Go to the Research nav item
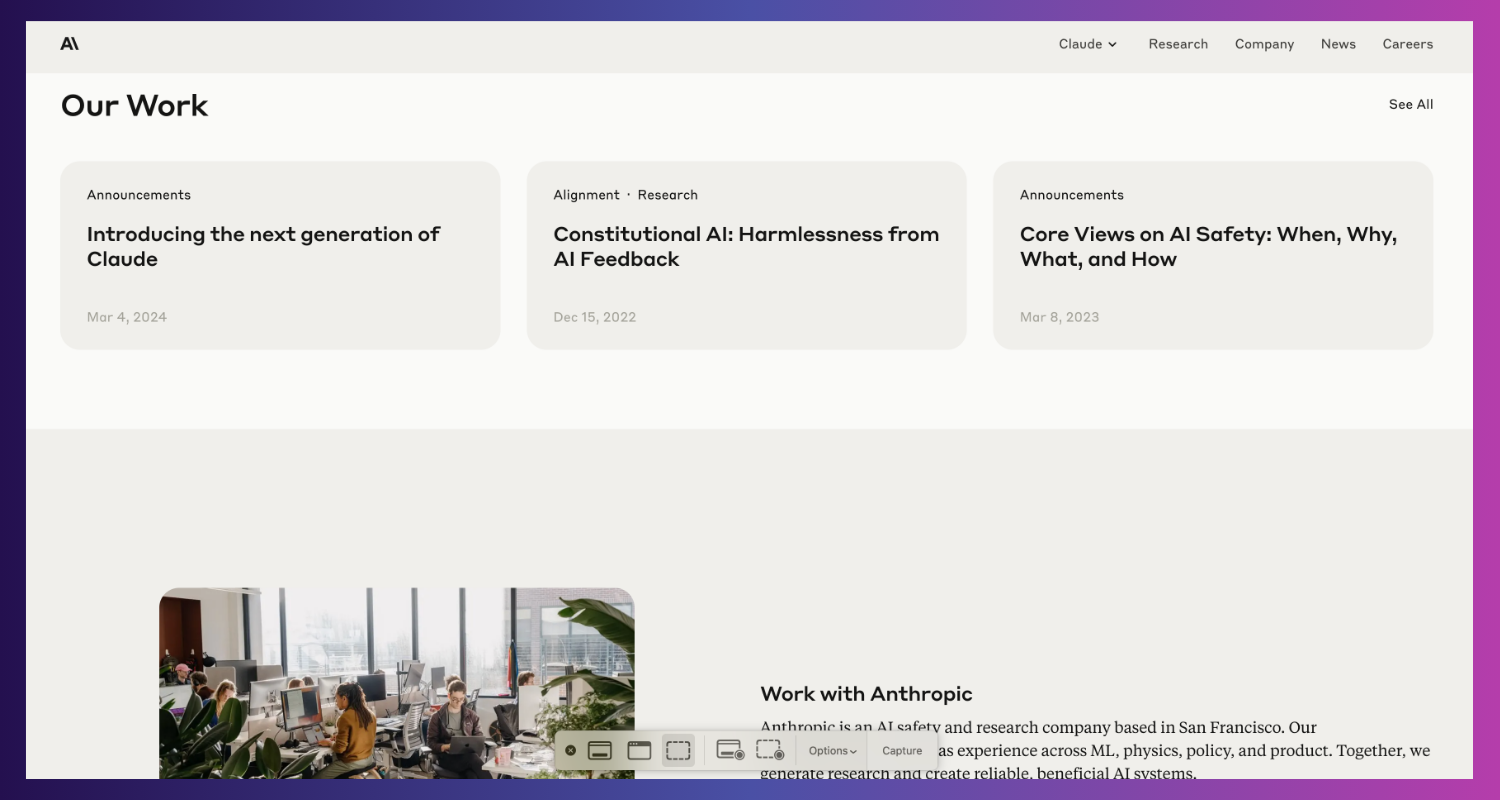 [1178, 44]
